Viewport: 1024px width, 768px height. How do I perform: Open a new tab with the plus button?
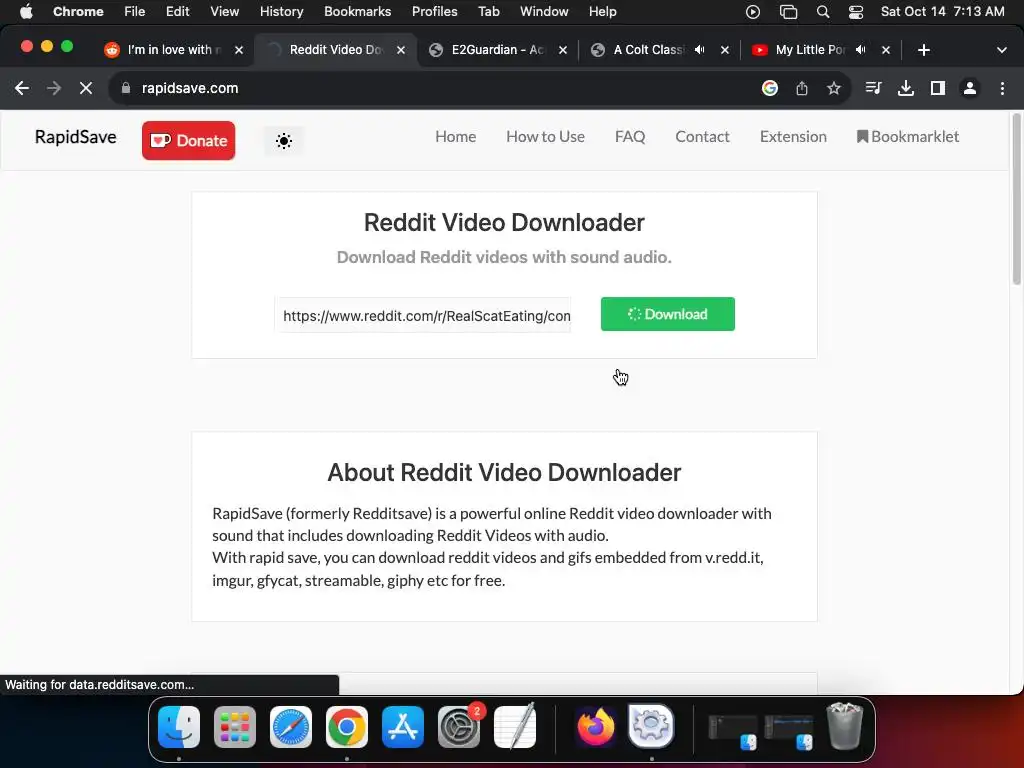[x=923, y=50]
